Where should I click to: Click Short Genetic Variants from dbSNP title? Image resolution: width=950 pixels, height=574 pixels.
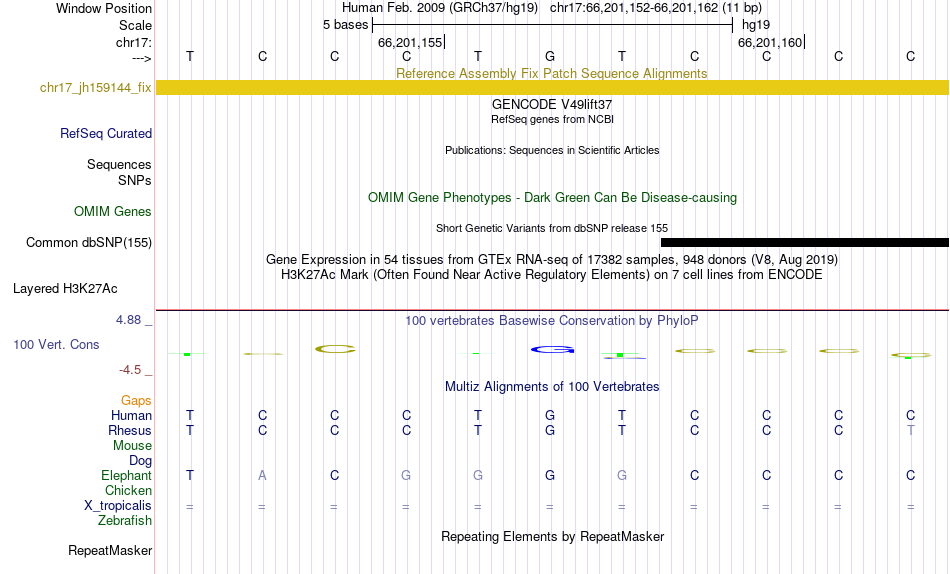coord(551,229)
